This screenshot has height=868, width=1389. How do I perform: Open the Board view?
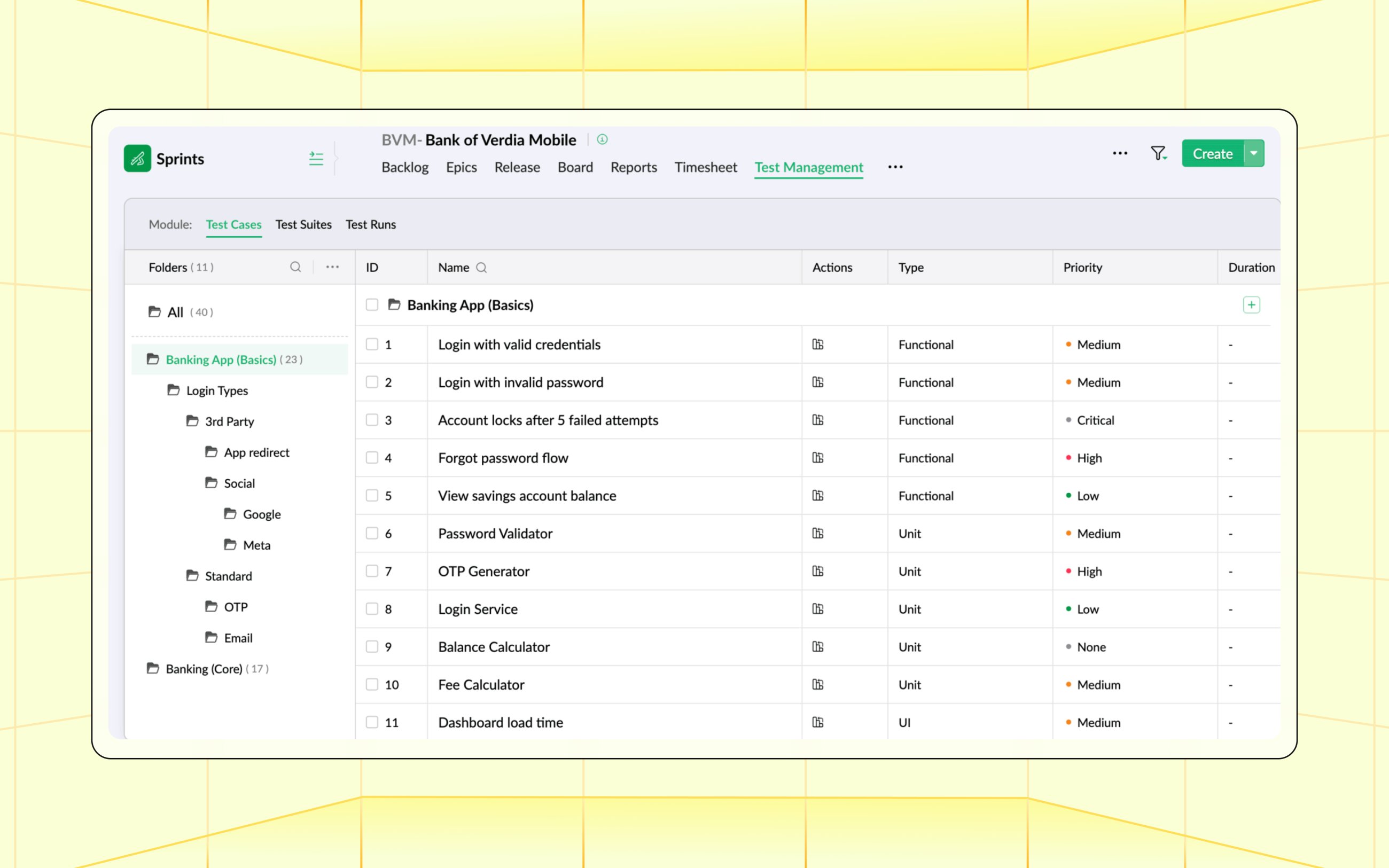coord(576,167)
